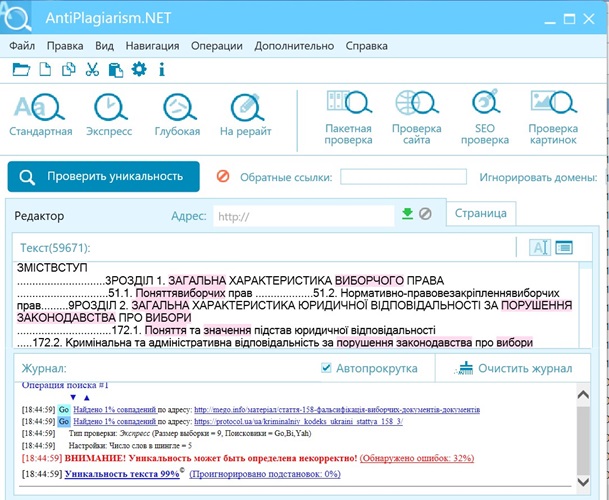This screenshot has height=500, width=609.
Task: Click Очистить журнал button
Action: pyautogui.click(x=513, y=368)
